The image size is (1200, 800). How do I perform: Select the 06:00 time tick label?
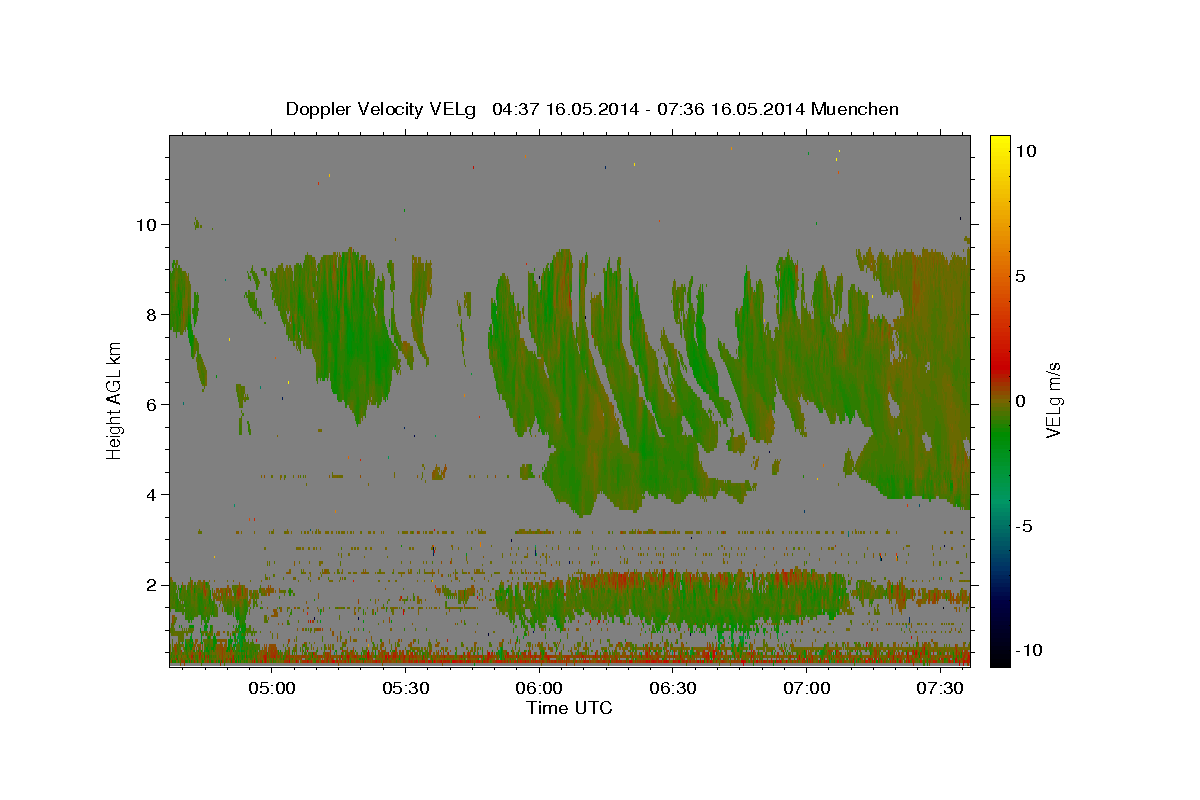click(x=539, y=688)
